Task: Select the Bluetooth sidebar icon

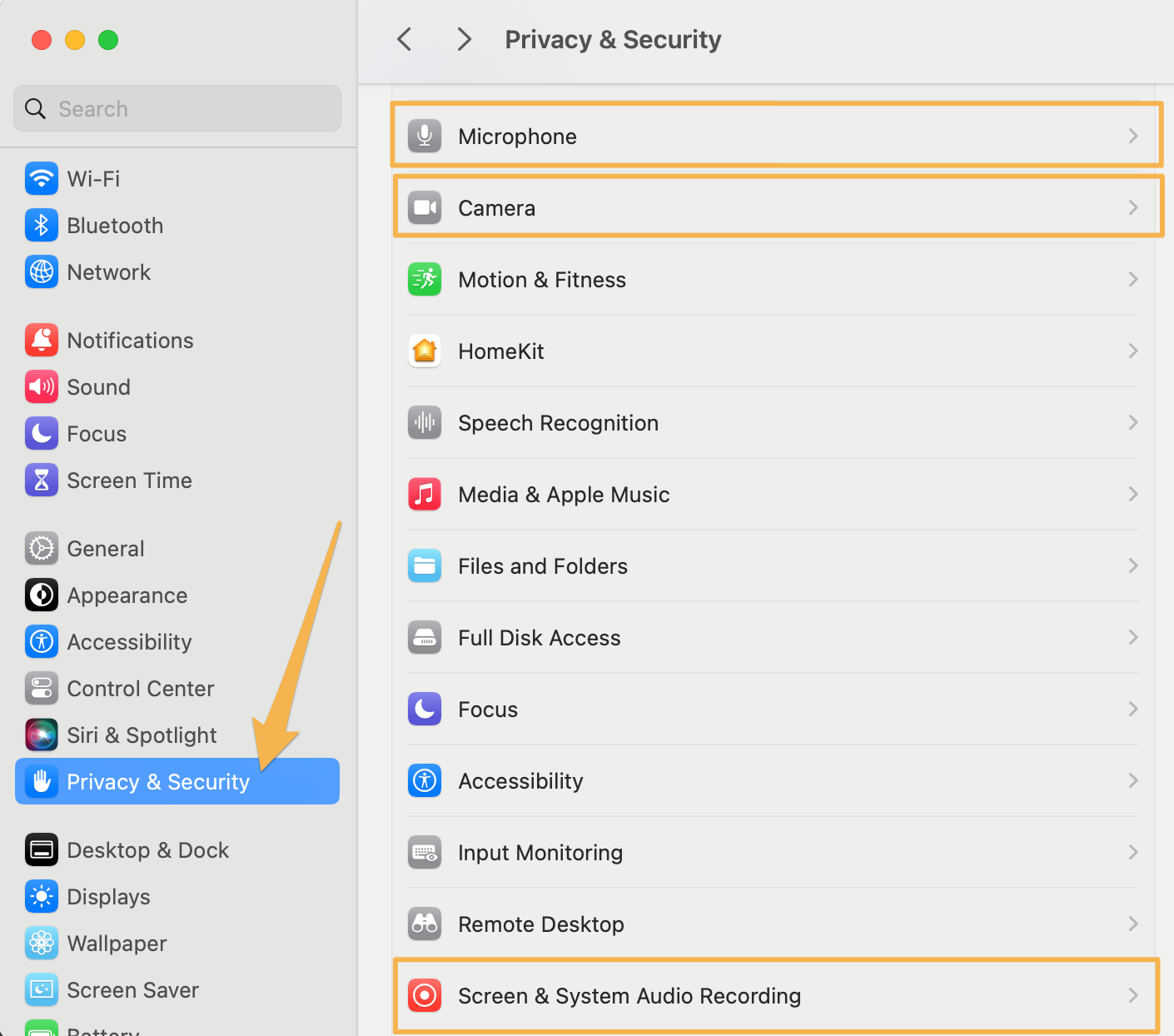Action: coord(42,225)
